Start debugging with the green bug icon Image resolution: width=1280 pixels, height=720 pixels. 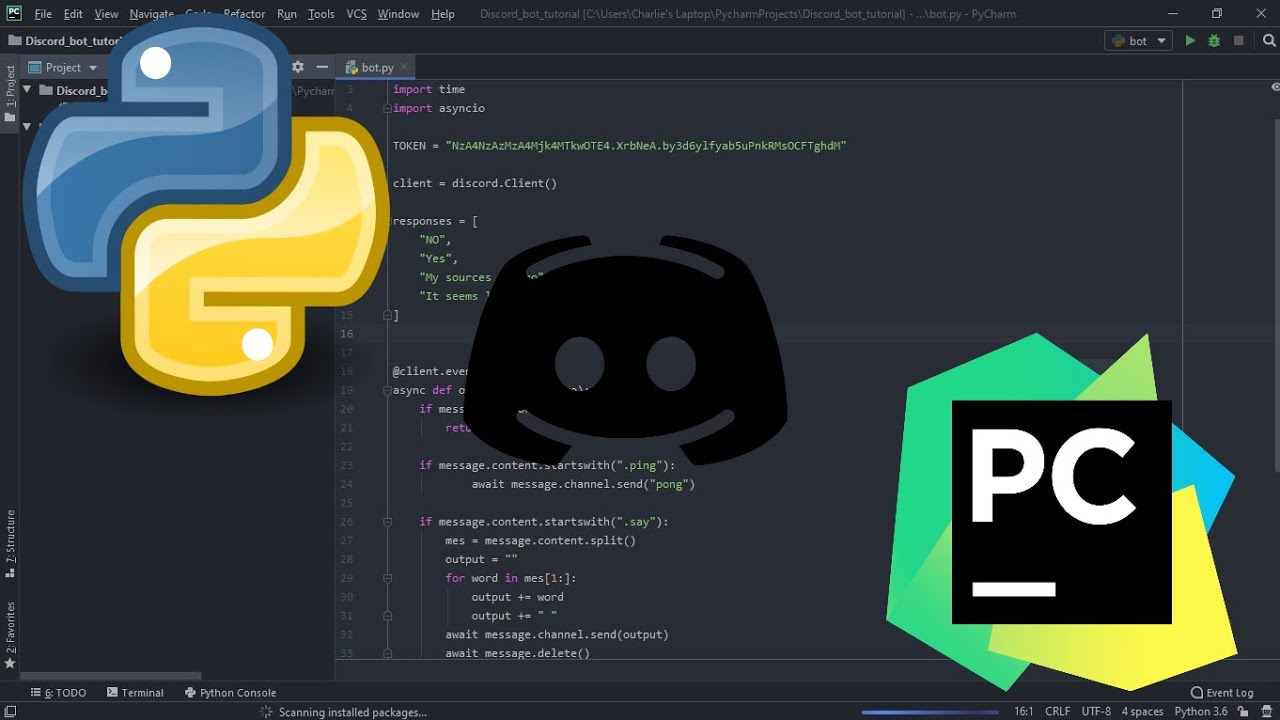pos(1214,41)
